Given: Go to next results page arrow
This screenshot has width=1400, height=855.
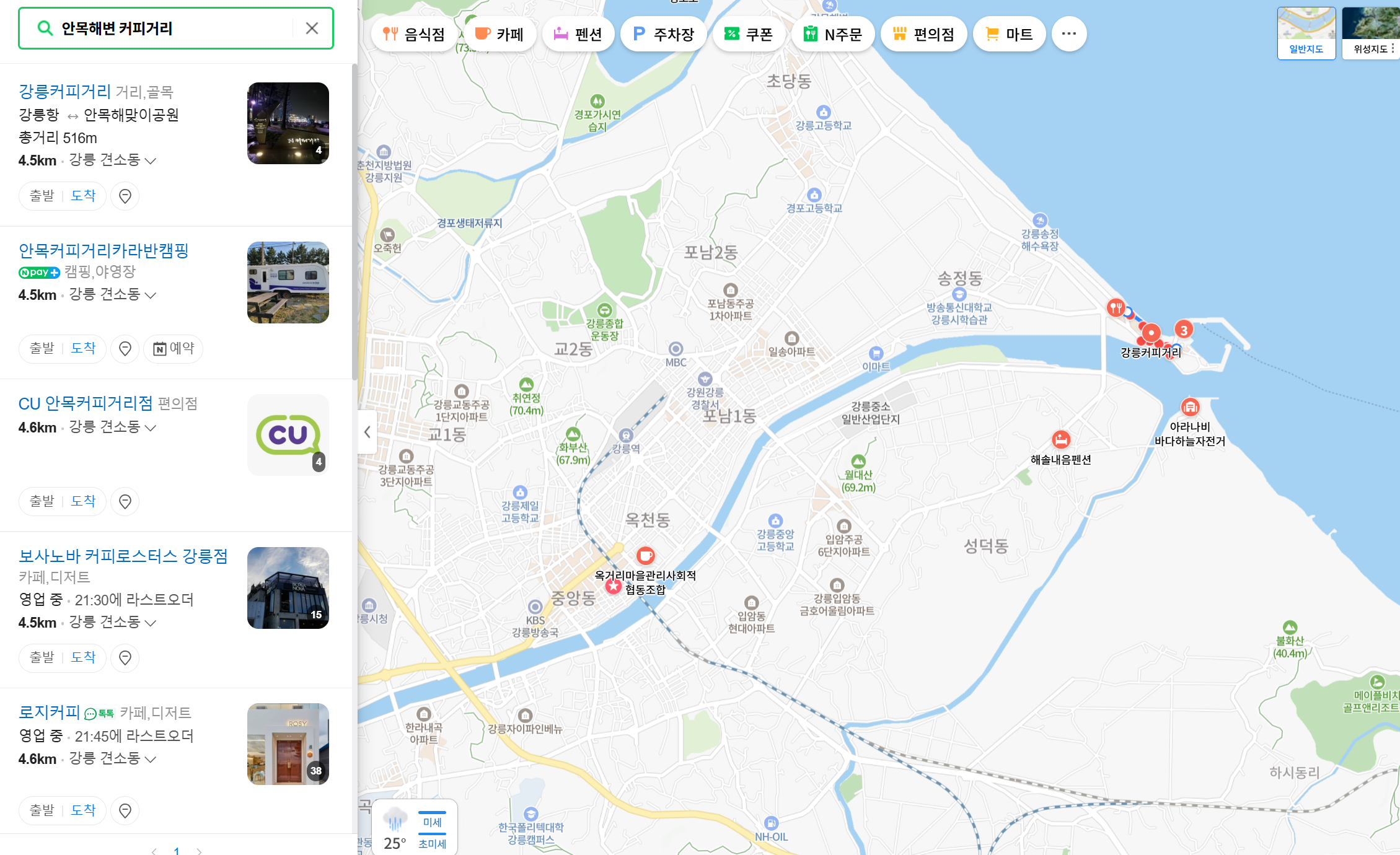Looking at the screenshot, I should [x=199, y=851].
